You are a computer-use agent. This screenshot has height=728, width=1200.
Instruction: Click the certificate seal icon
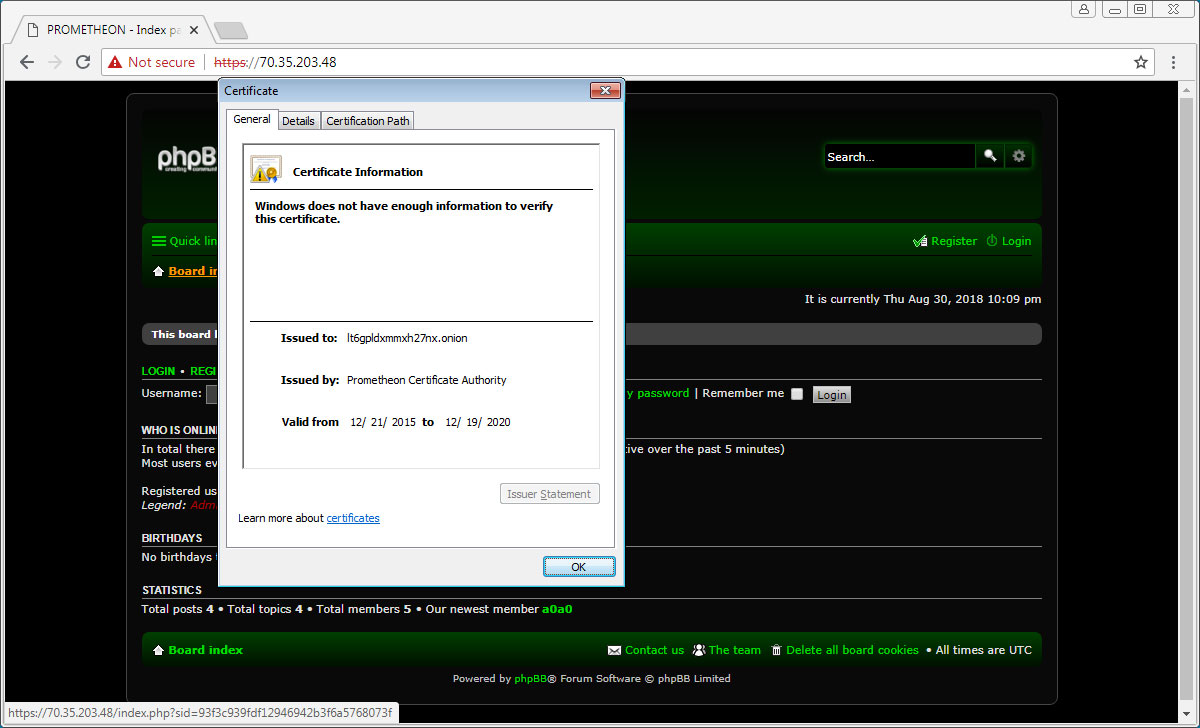coord(266,169)
